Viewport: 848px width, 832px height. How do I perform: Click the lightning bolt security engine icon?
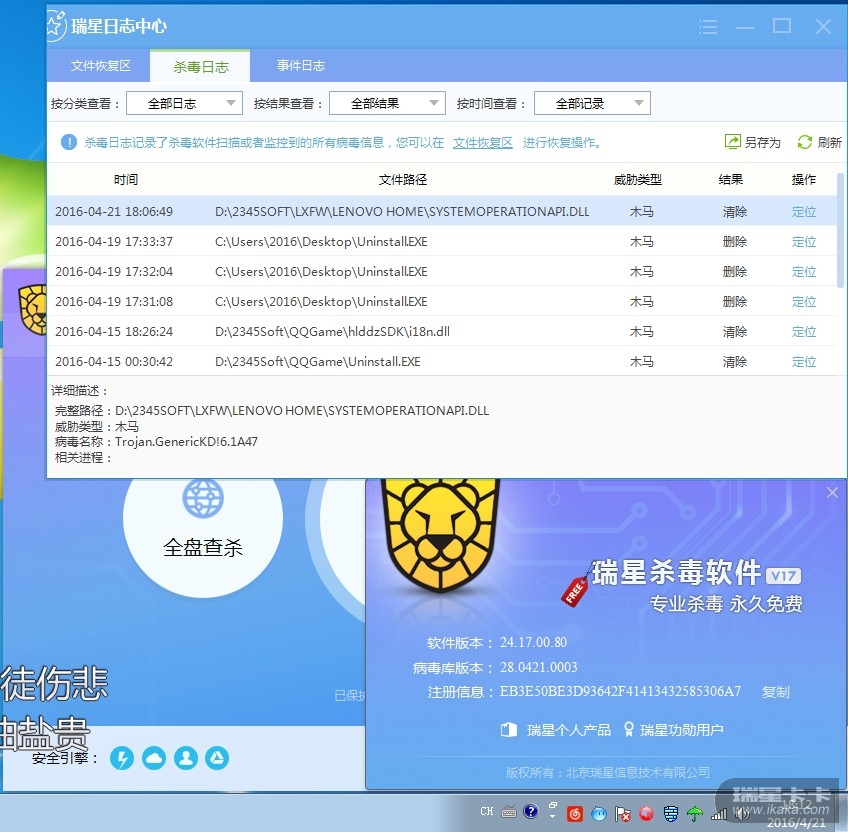pyautogui.click(x=122, y=758)
